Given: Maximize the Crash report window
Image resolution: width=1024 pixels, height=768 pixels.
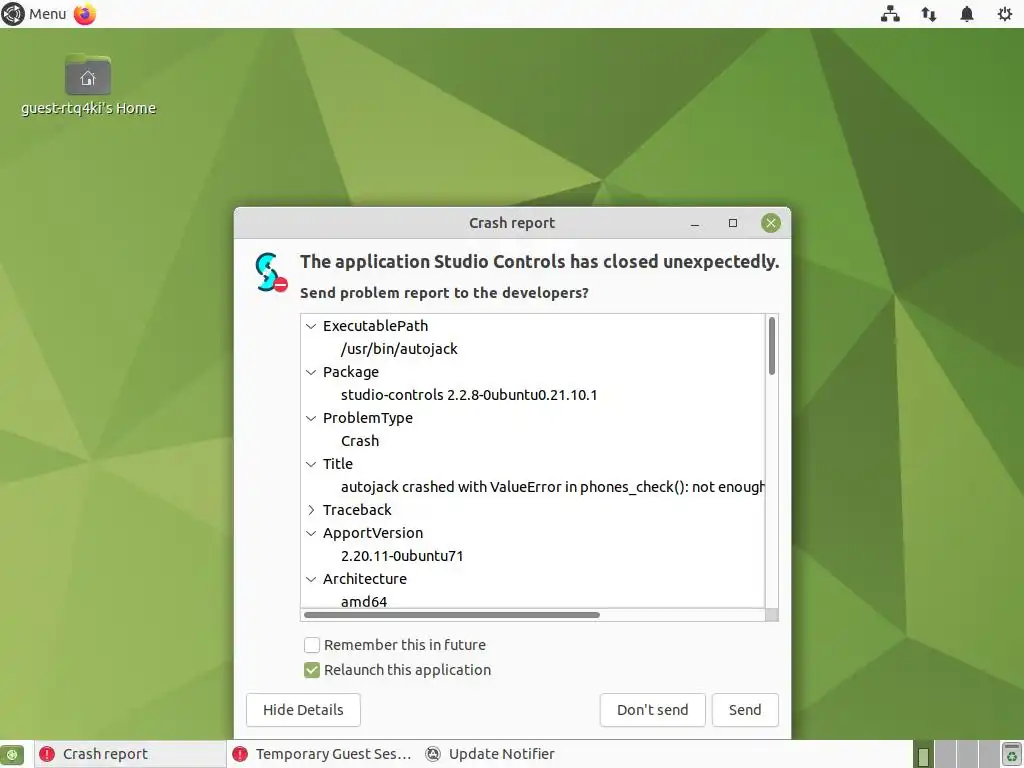Looking at the screenshot, I should (733, 223).
